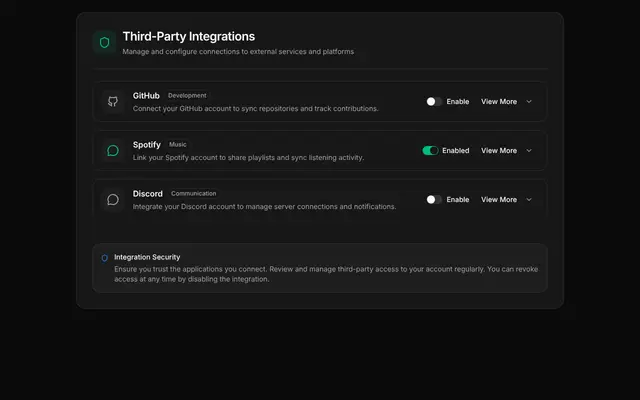Click the Communication badge beside Discord
This screenshot has height=400, width=640.
click(x=193, y=193)
